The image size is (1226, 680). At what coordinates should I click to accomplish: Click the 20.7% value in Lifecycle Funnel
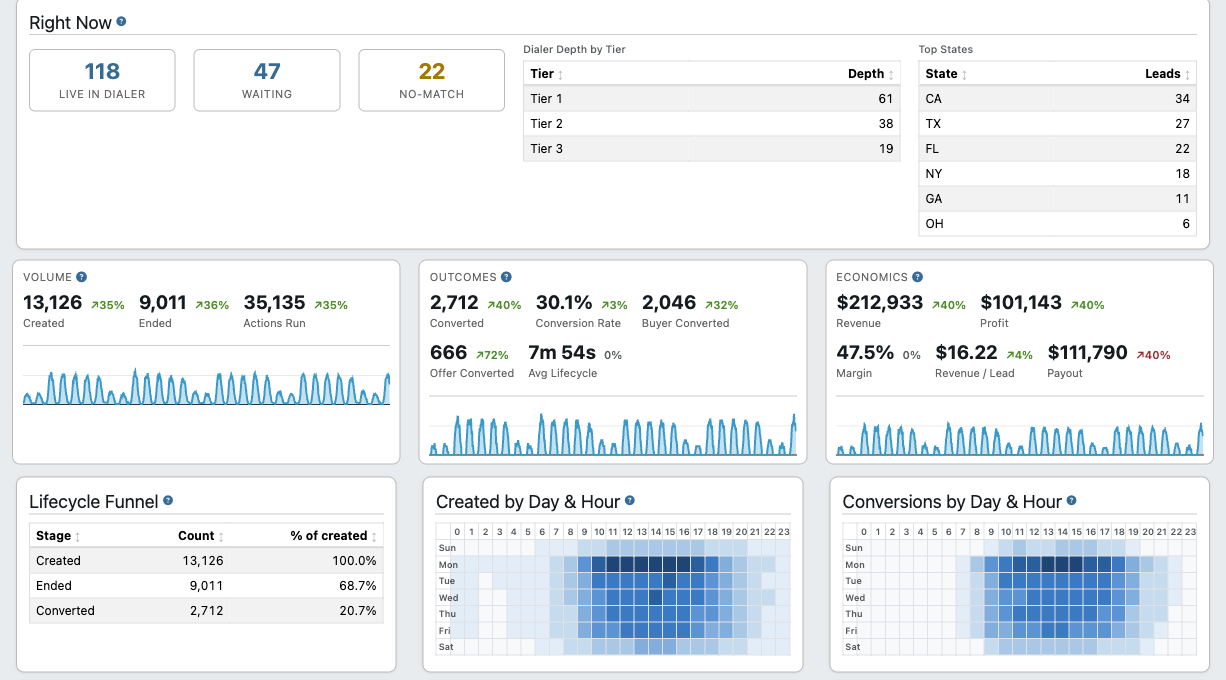coord(359,611)
